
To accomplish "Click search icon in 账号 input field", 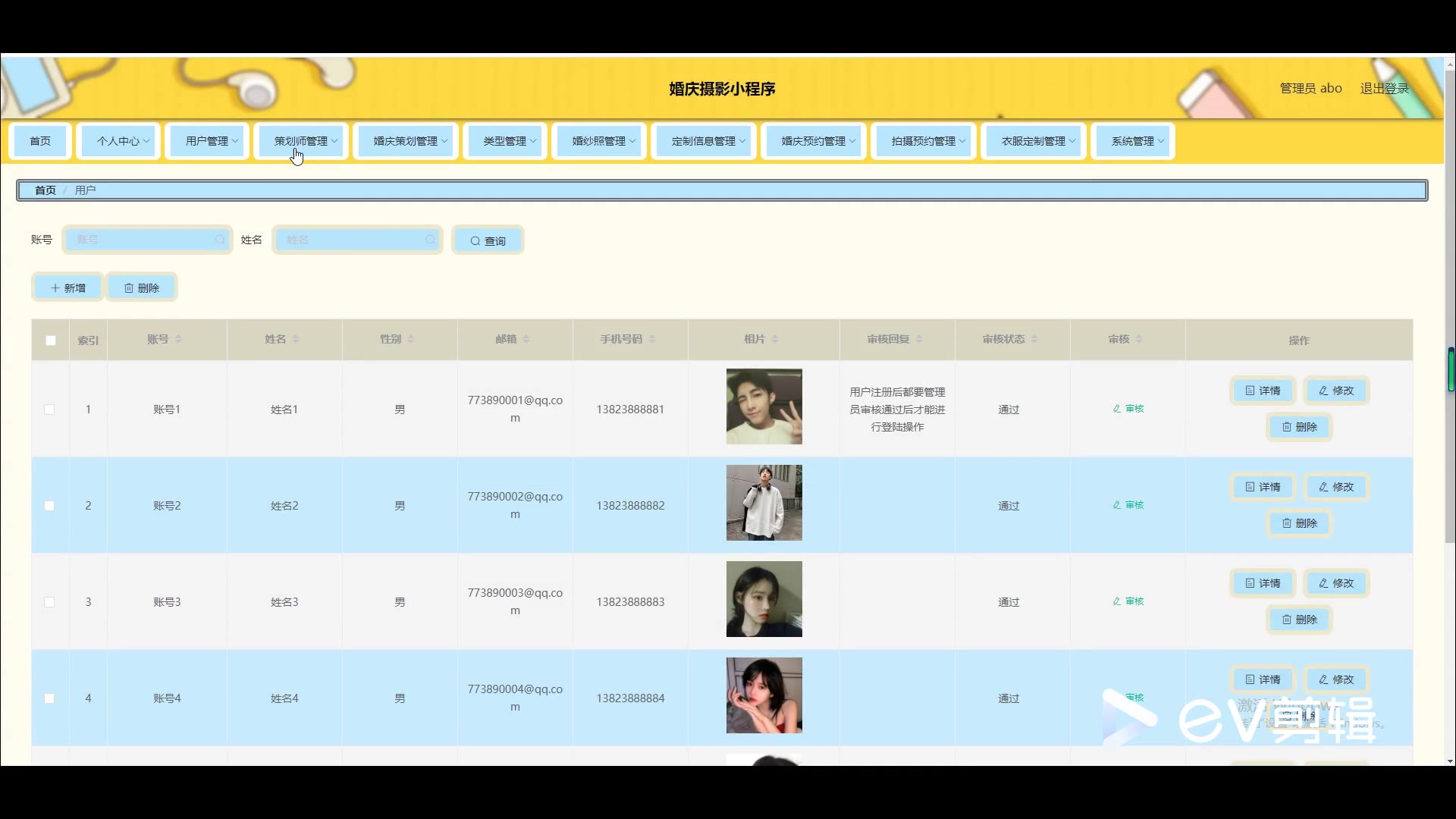I will (219, 240).
